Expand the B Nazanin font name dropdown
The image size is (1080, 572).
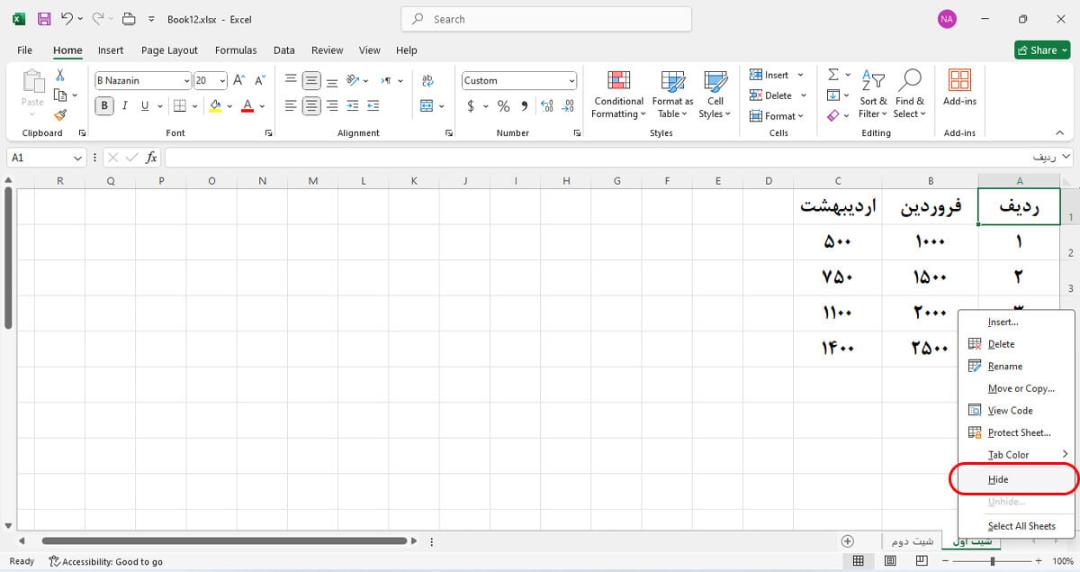186,81
